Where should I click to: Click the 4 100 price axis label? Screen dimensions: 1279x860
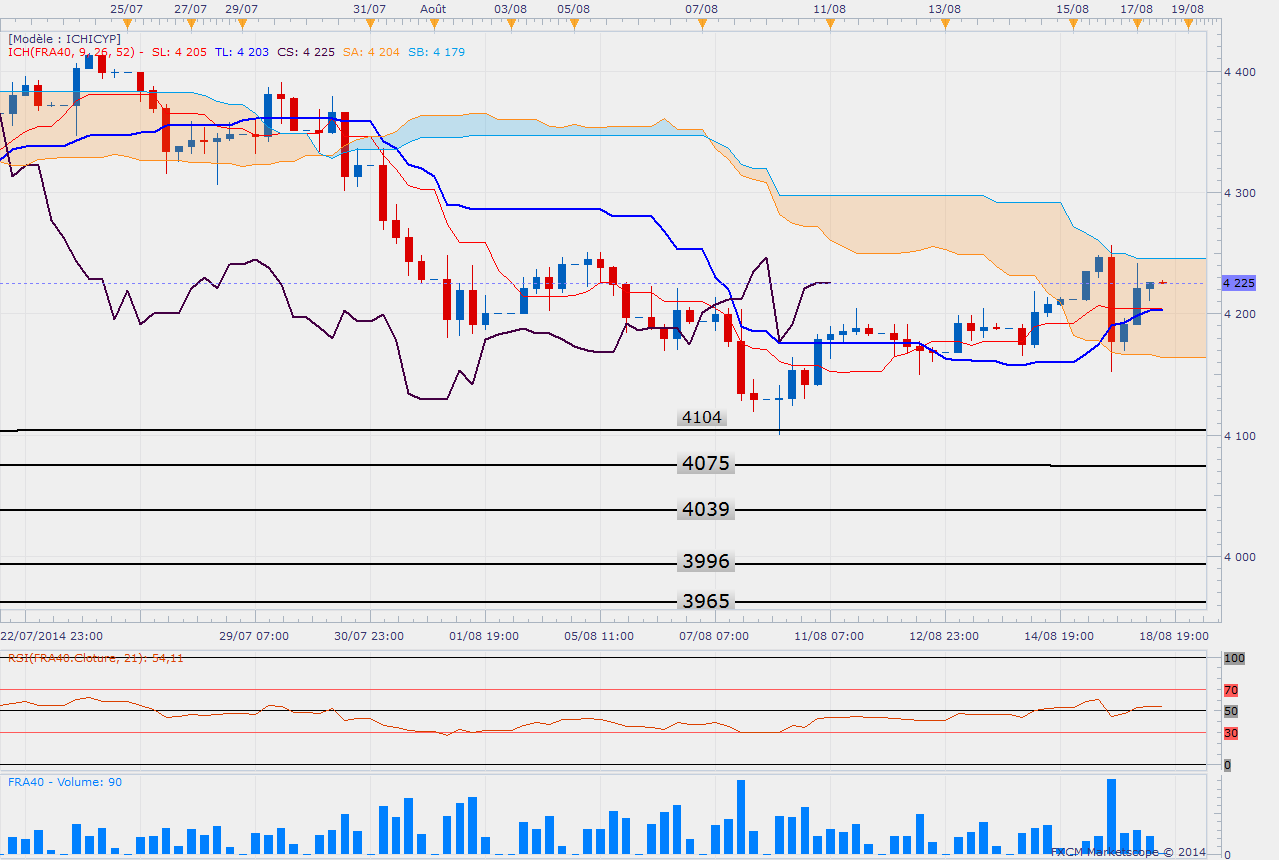pos(1238,436)
